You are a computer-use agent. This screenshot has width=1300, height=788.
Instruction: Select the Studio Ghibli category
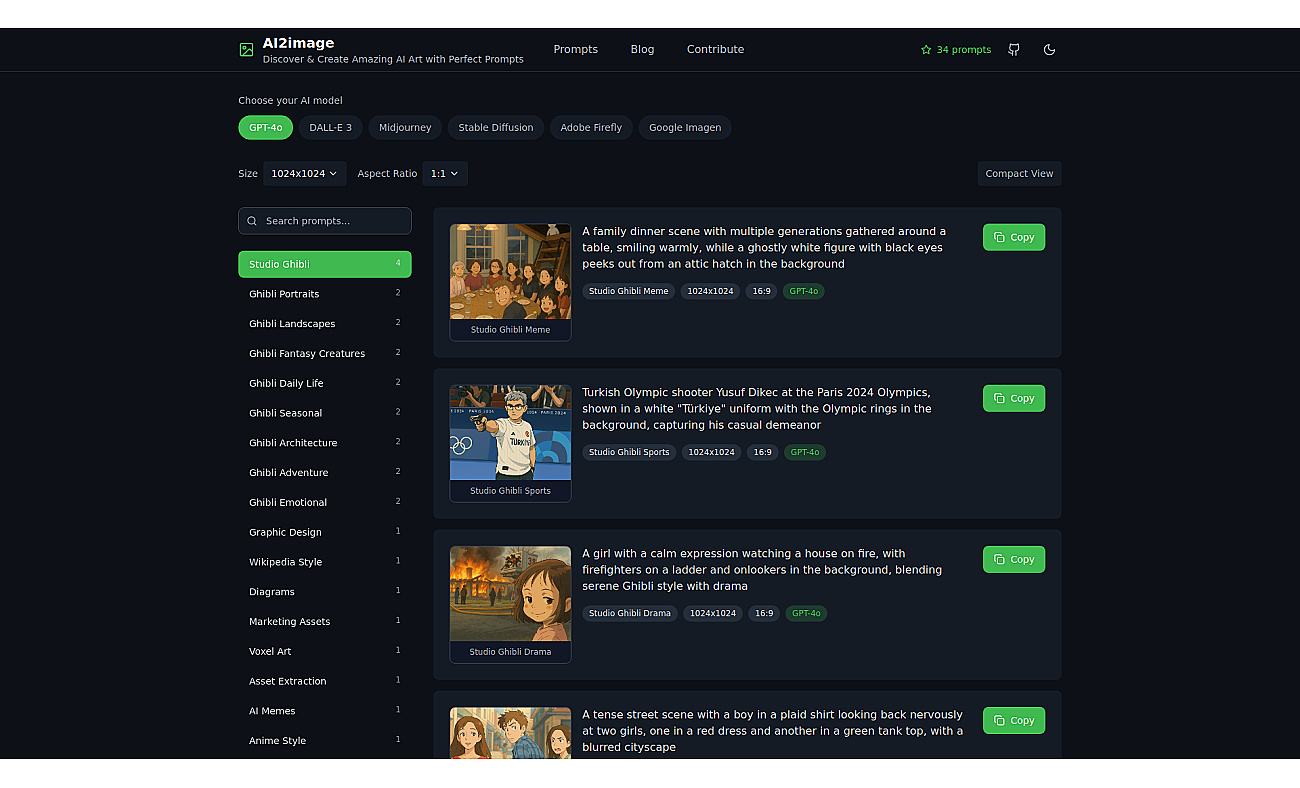325,264
